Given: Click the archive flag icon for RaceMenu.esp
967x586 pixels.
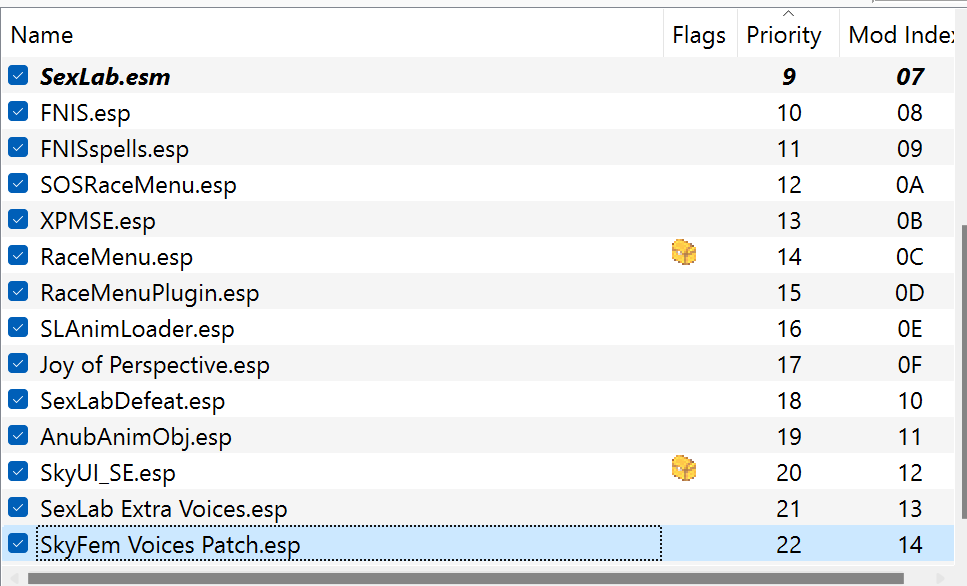Looking at the screenshot, I should coord(684,253).
